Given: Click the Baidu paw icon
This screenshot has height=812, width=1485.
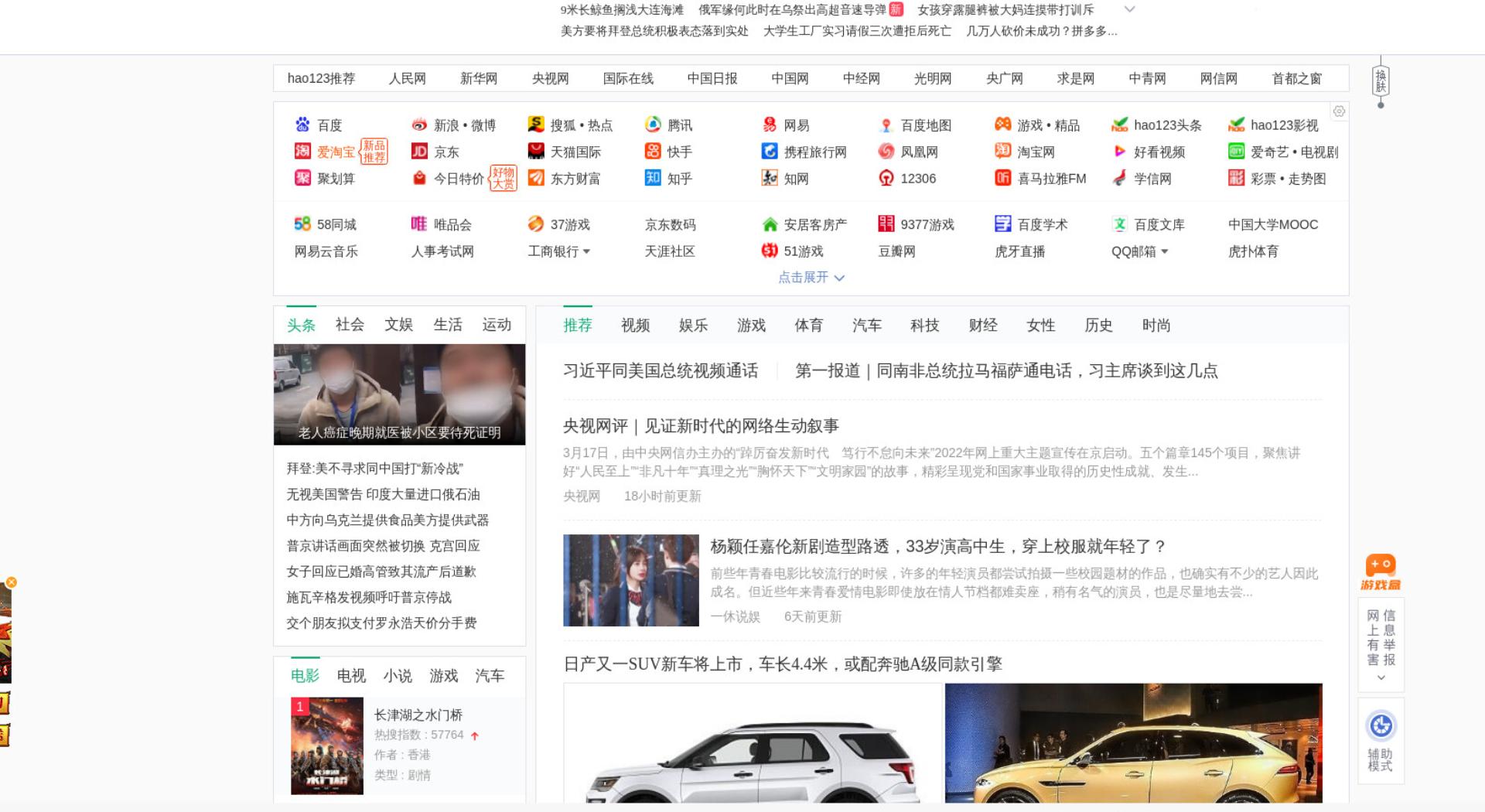Looking at the screenshot, I should (x=302, y=125).
